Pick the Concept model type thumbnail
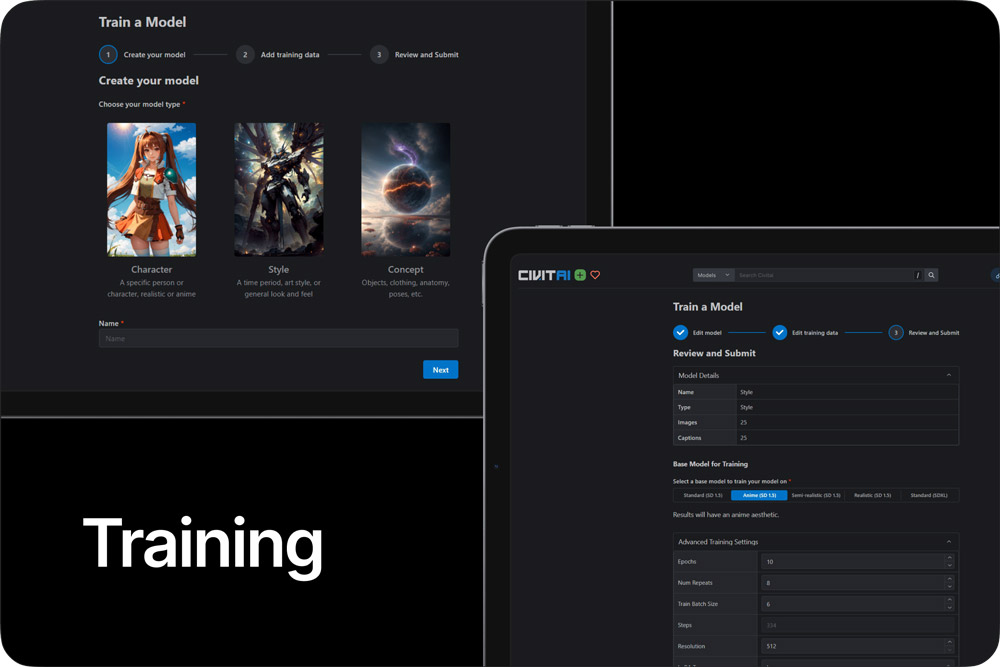The width and height of the screenshot is (1000, 667). click(406, 189)
